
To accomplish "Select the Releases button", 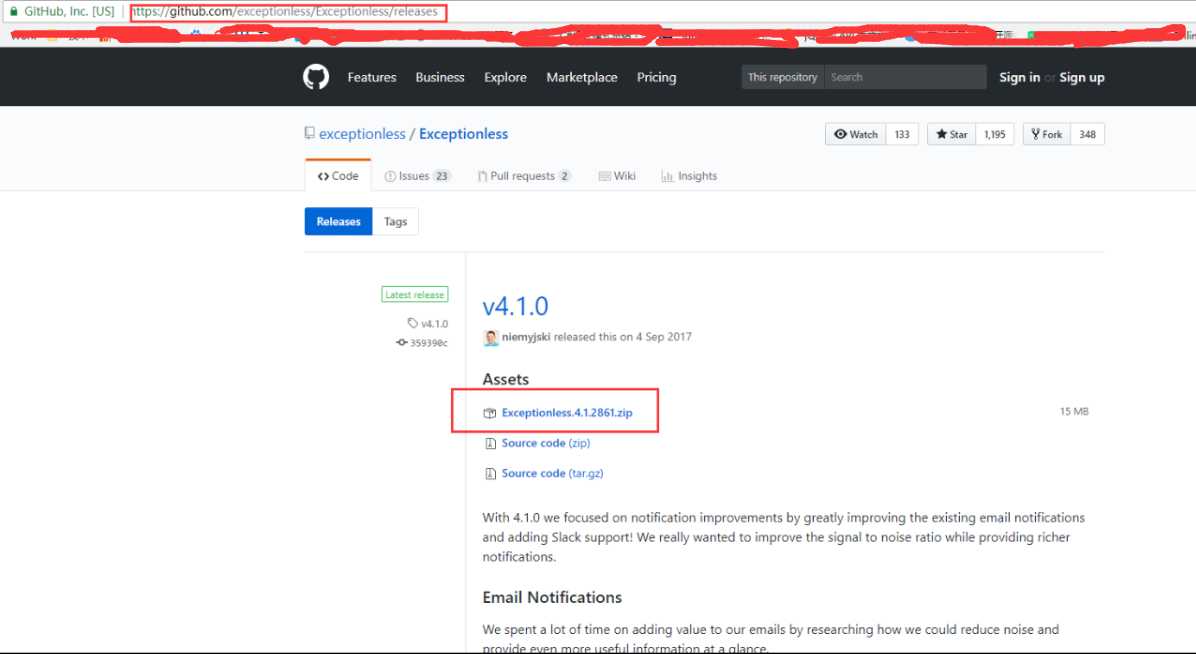I will [339, 221].
